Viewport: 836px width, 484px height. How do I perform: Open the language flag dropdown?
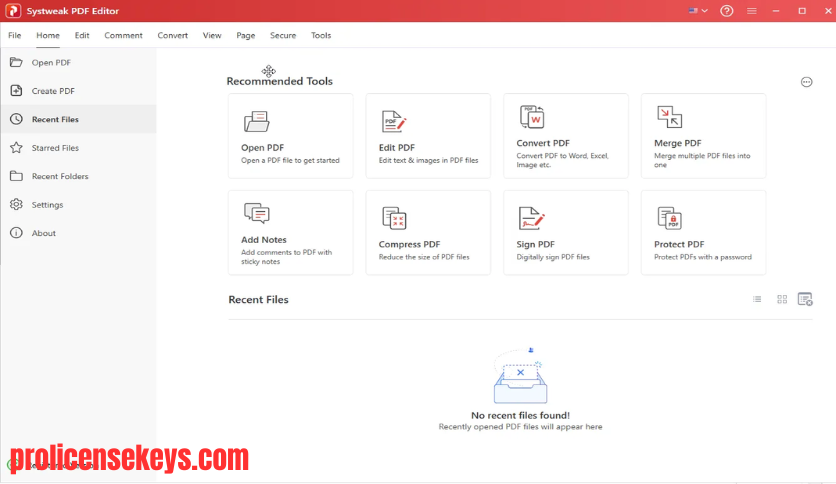[x=698, y=11]
